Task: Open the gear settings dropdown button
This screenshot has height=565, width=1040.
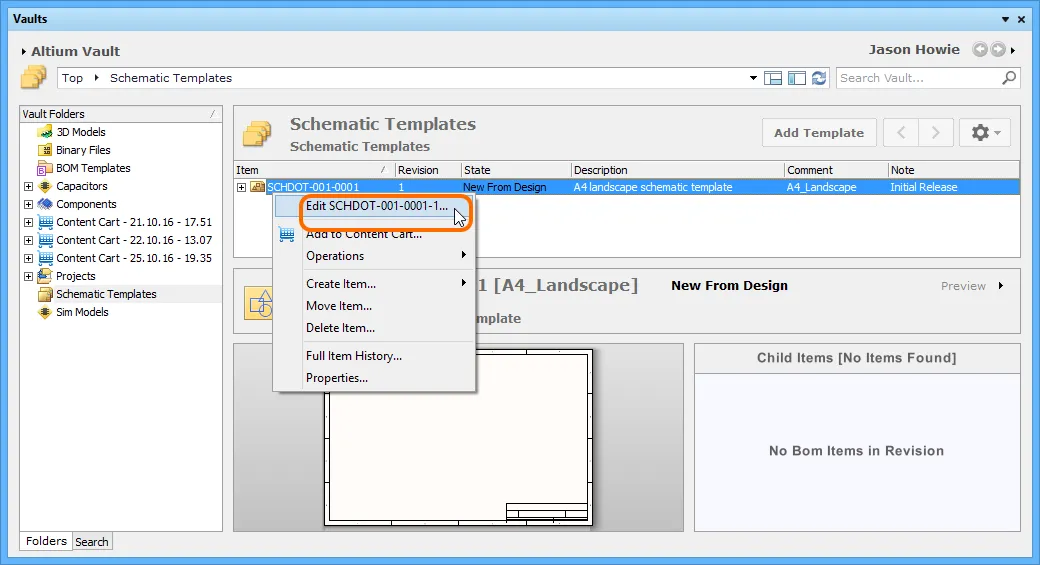Action: click(985, 133)
